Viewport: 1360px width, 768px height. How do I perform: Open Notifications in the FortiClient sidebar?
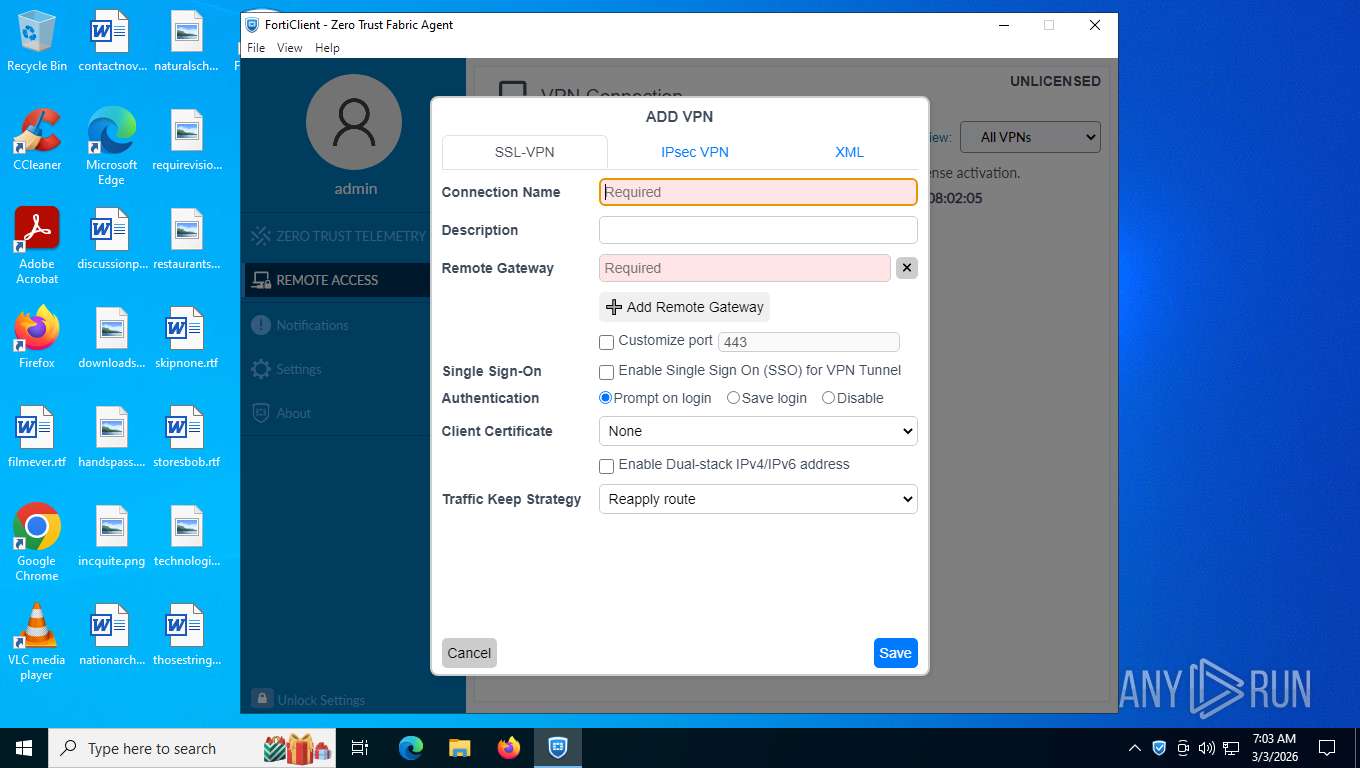click(x=299, y=325)
